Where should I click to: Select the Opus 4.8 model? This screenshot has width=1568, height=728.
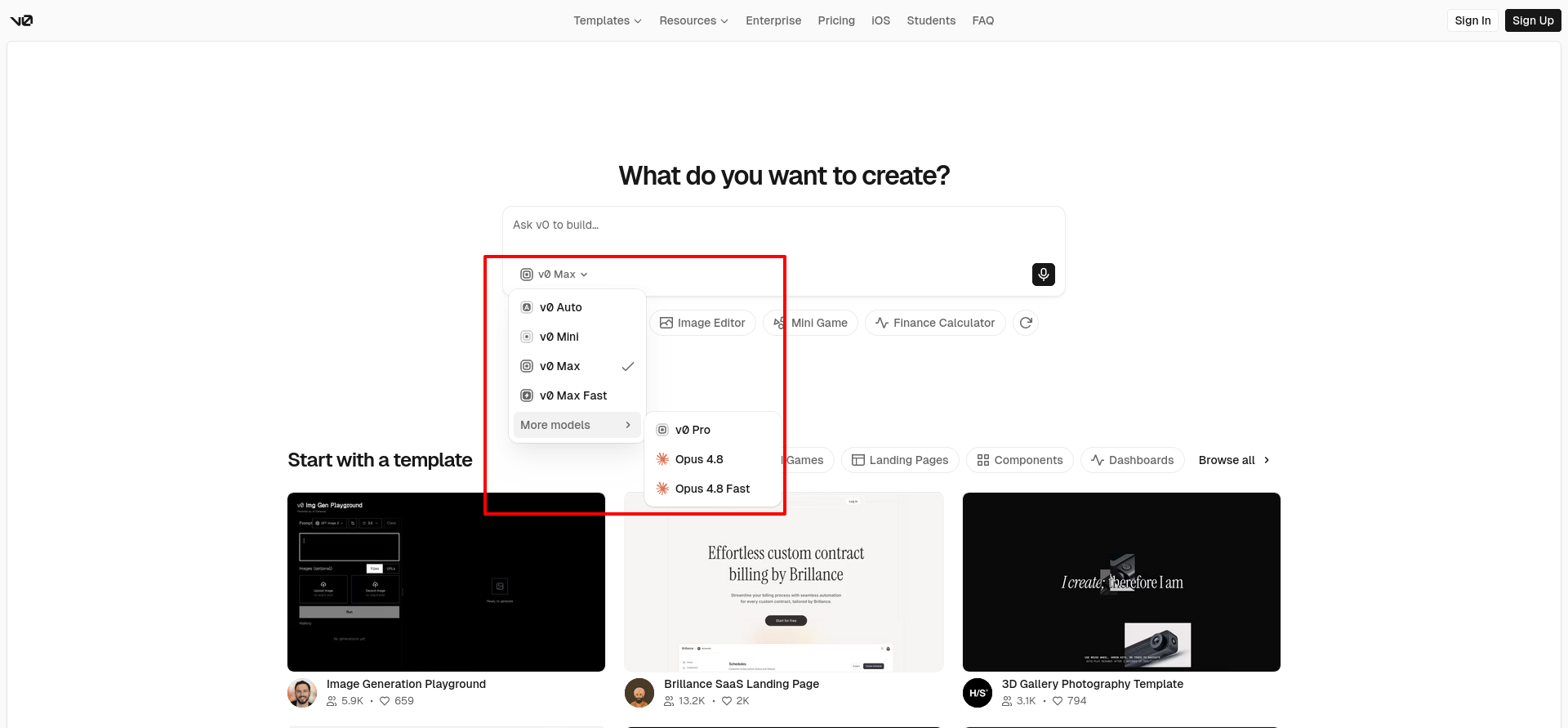[712, 459]
